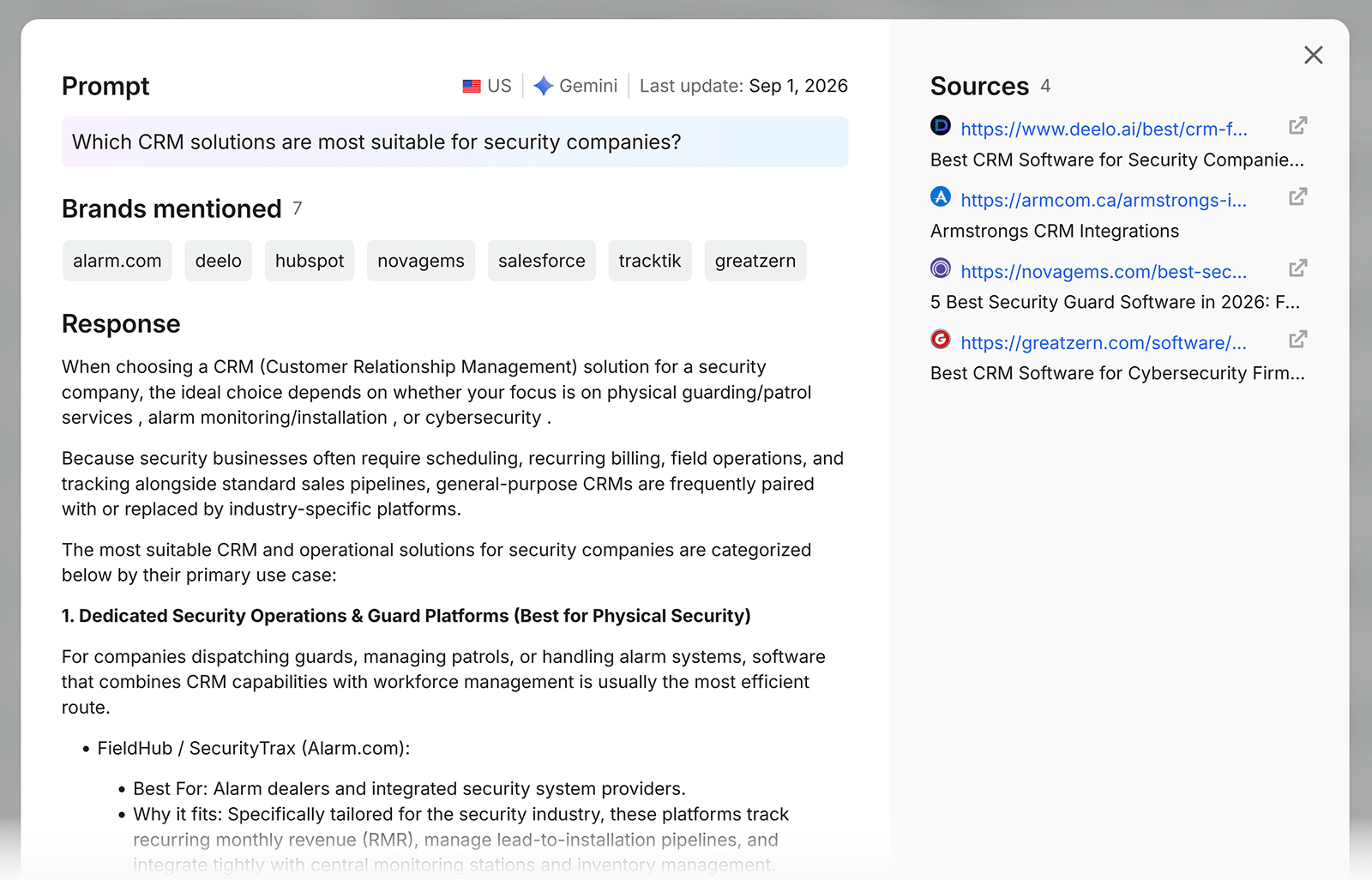Image resolution: width=1372 pixels, height=880 pixels.
Task: Click 'Armstrongs CRM Integrations' source title
Action: pos(1055,231)
